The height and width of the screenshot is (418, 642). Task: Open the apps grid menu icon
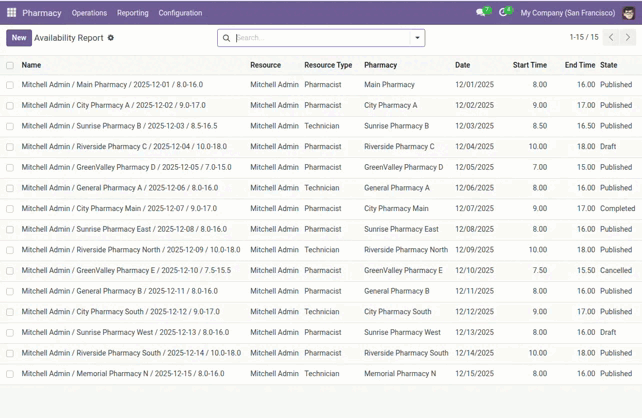(x=11, y=13)
